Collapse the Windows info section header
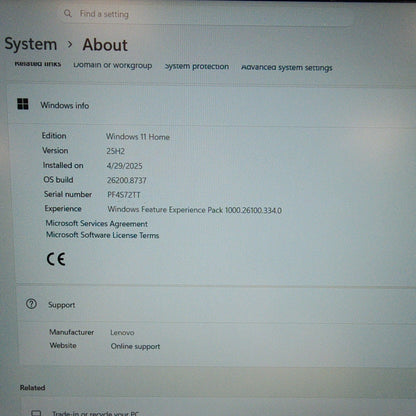Screen dimensions: 416x416 211,105
